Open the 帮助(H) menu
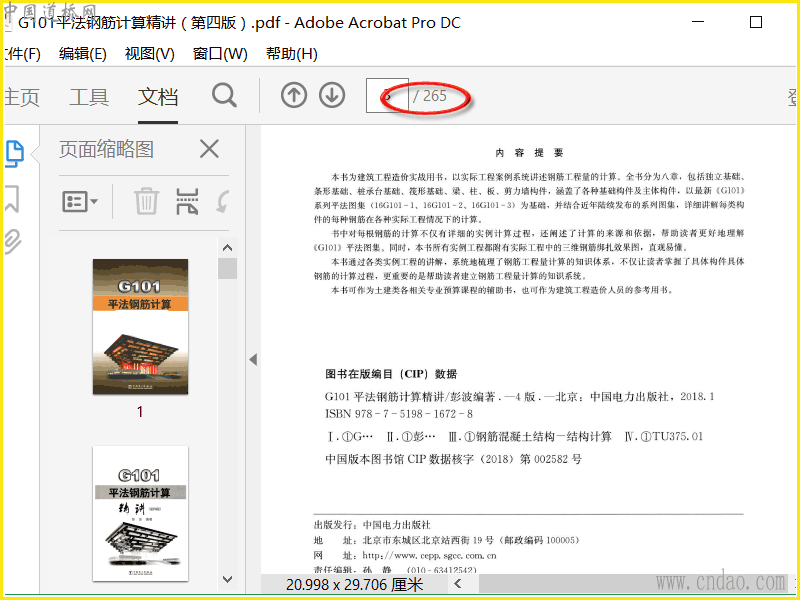 point(291,54)
